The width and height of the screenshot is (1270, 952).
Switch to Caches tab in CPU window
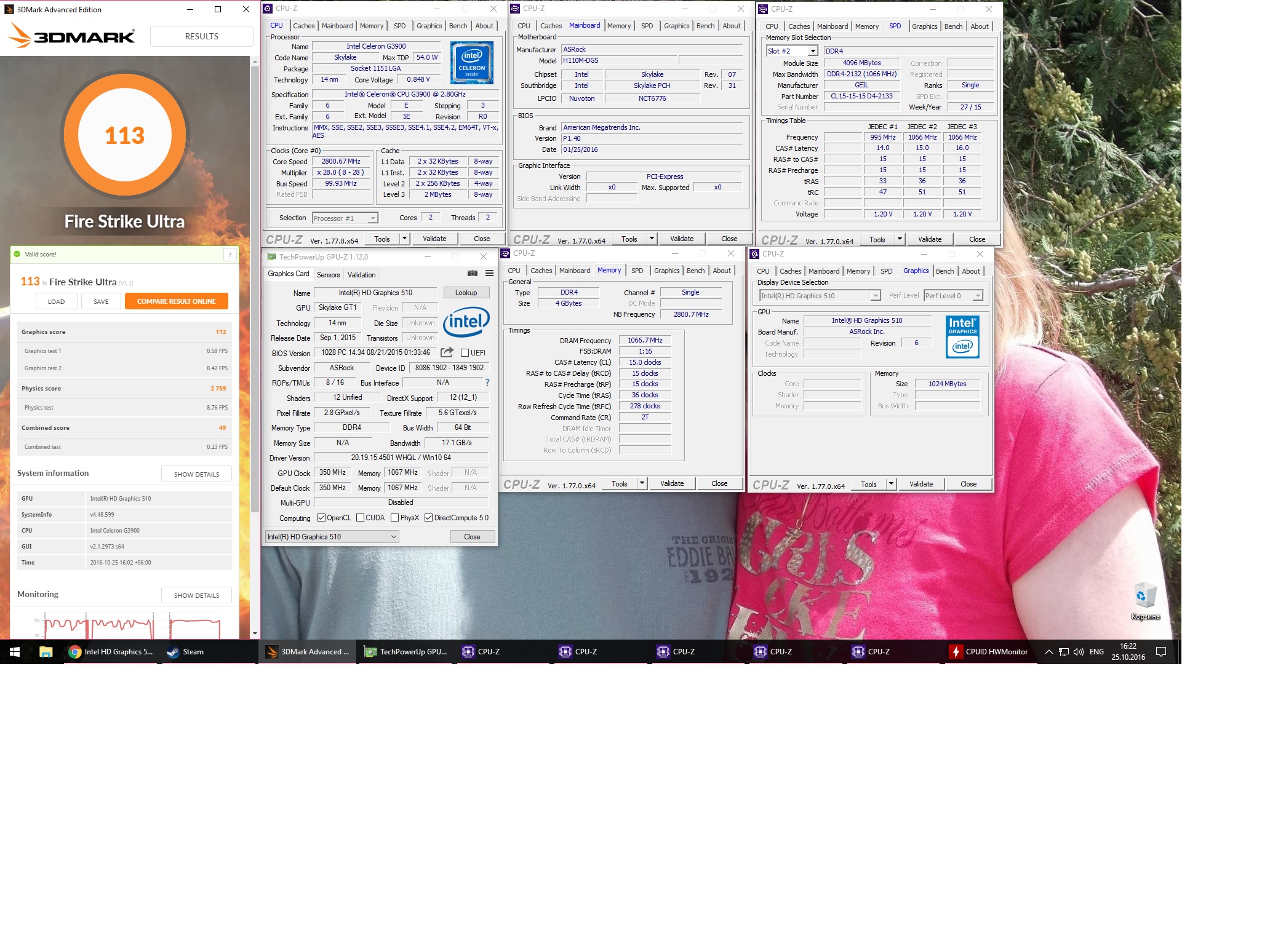point(303,26)
